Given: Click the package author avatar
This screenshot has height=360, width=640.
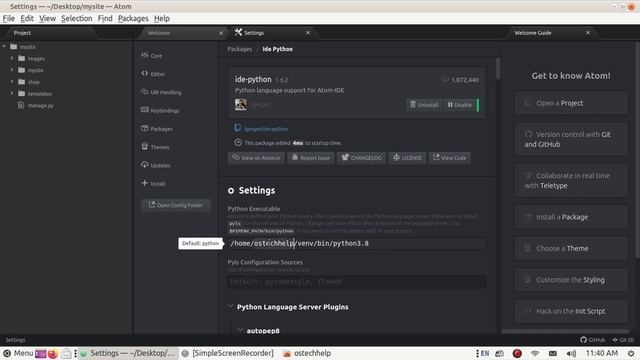Looking at the screenshot, I should 241,104.
